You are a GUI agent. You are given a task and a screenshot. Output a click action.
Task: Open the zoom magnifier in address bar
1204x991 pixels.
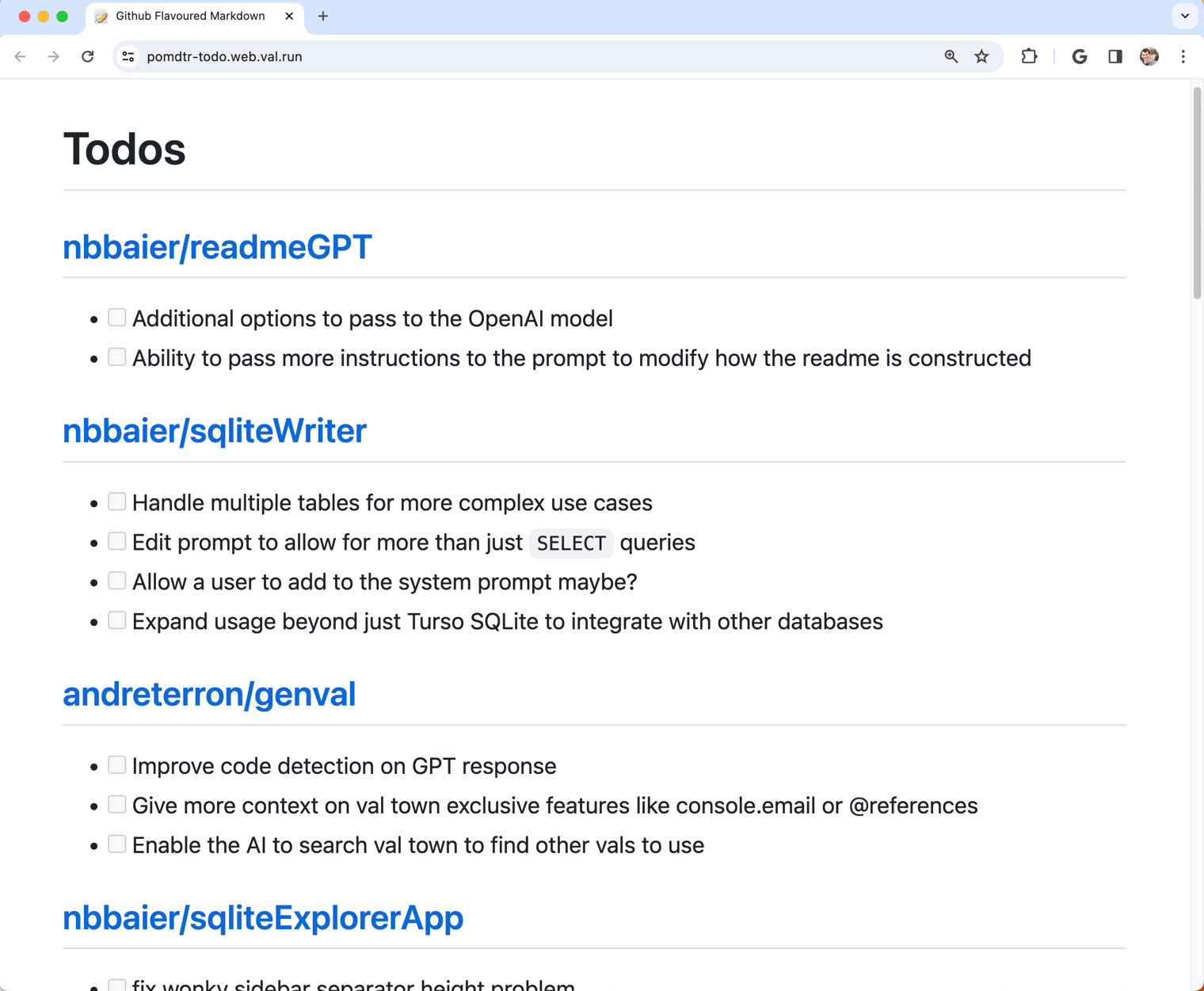click(x=951, y=56)
